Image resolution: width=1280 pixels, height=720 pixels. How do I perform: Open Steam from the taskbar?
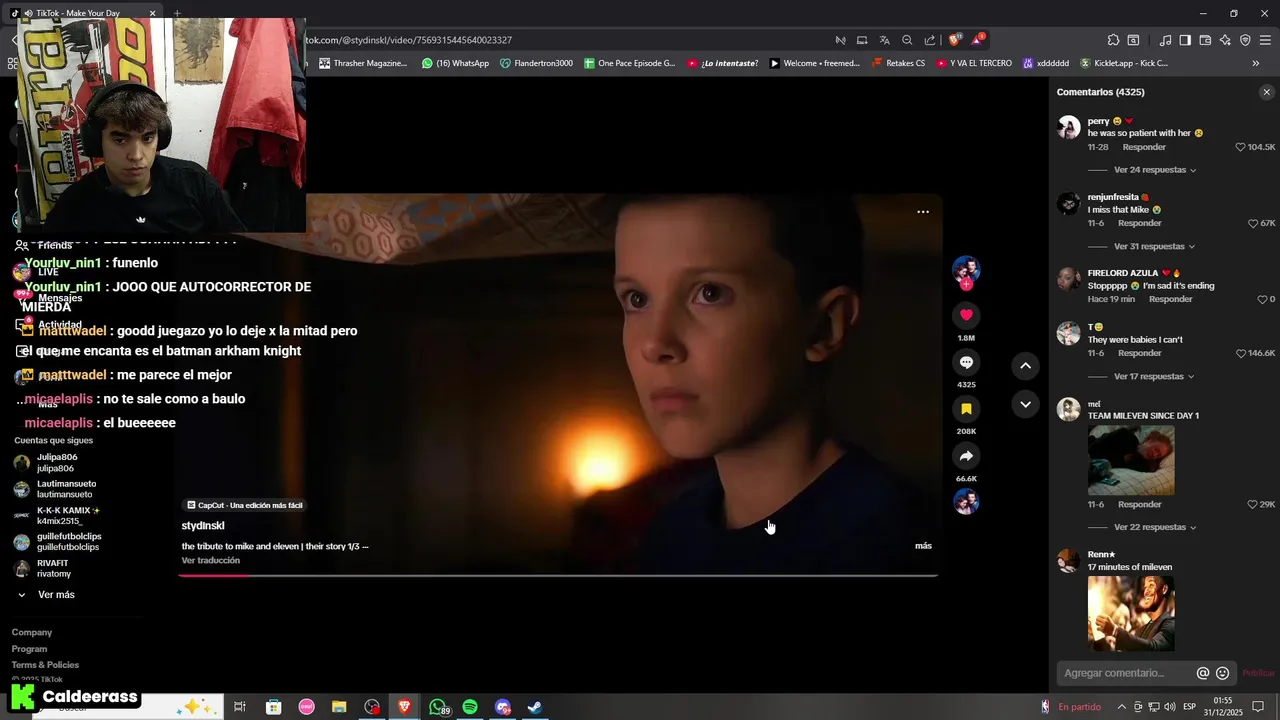pos(535,707)
